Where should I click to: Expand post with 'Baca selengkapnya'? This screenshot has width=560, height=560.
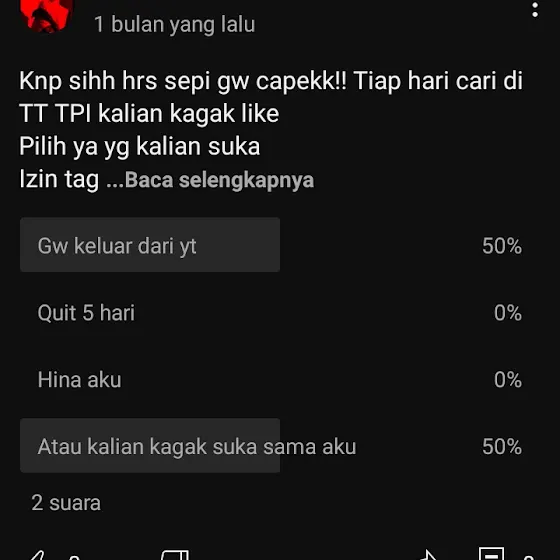coord(219,180)
